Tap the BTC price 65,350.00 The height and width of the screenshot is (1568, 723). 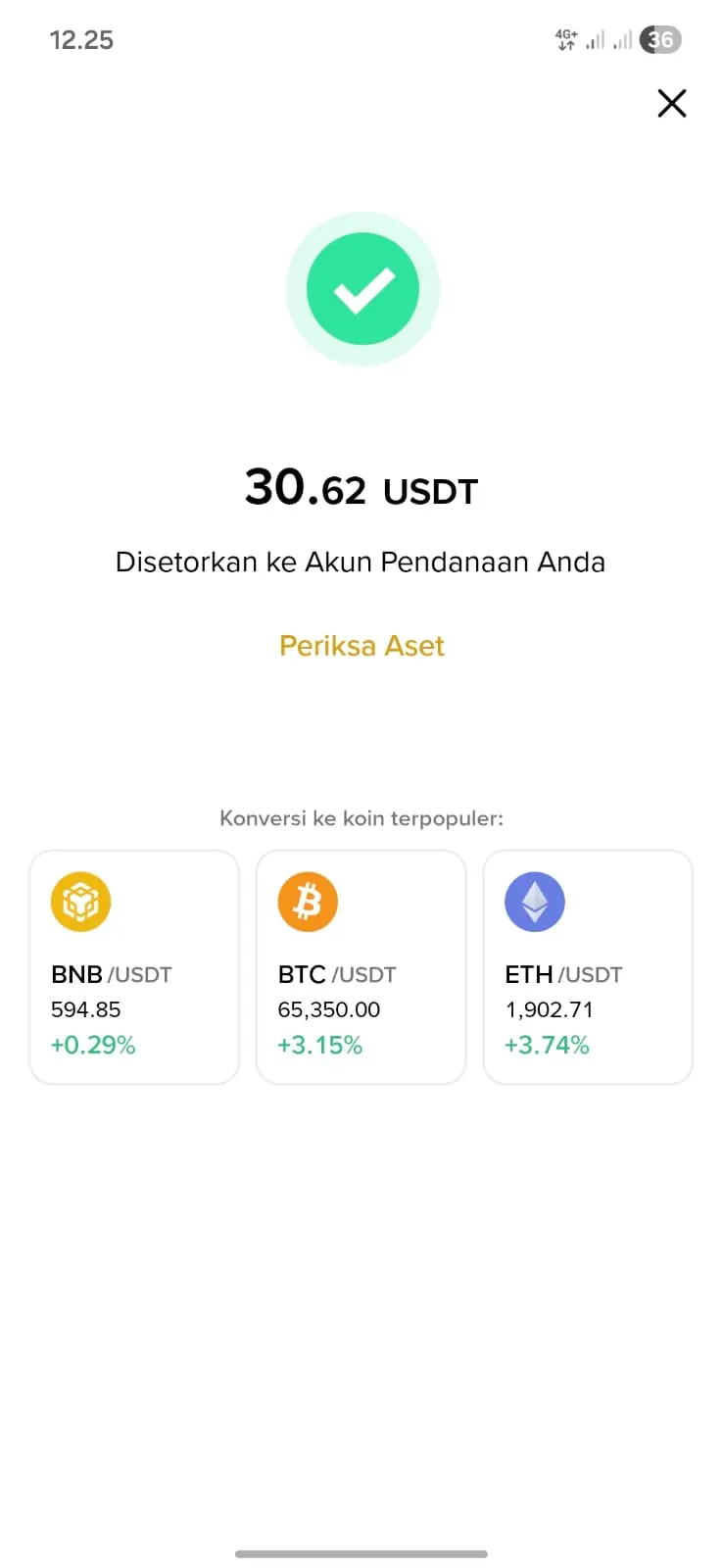tap(329, 1009)
